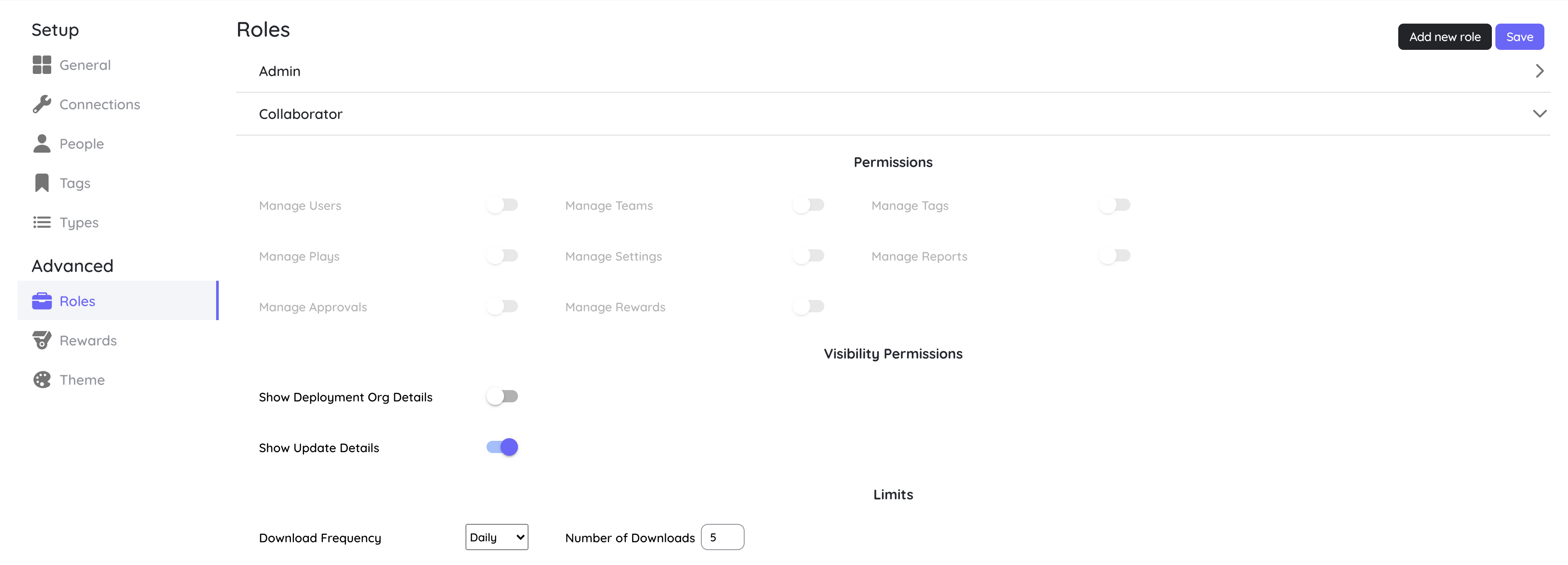
Task: Go to the Theme menu item
Action: point(81,380)
